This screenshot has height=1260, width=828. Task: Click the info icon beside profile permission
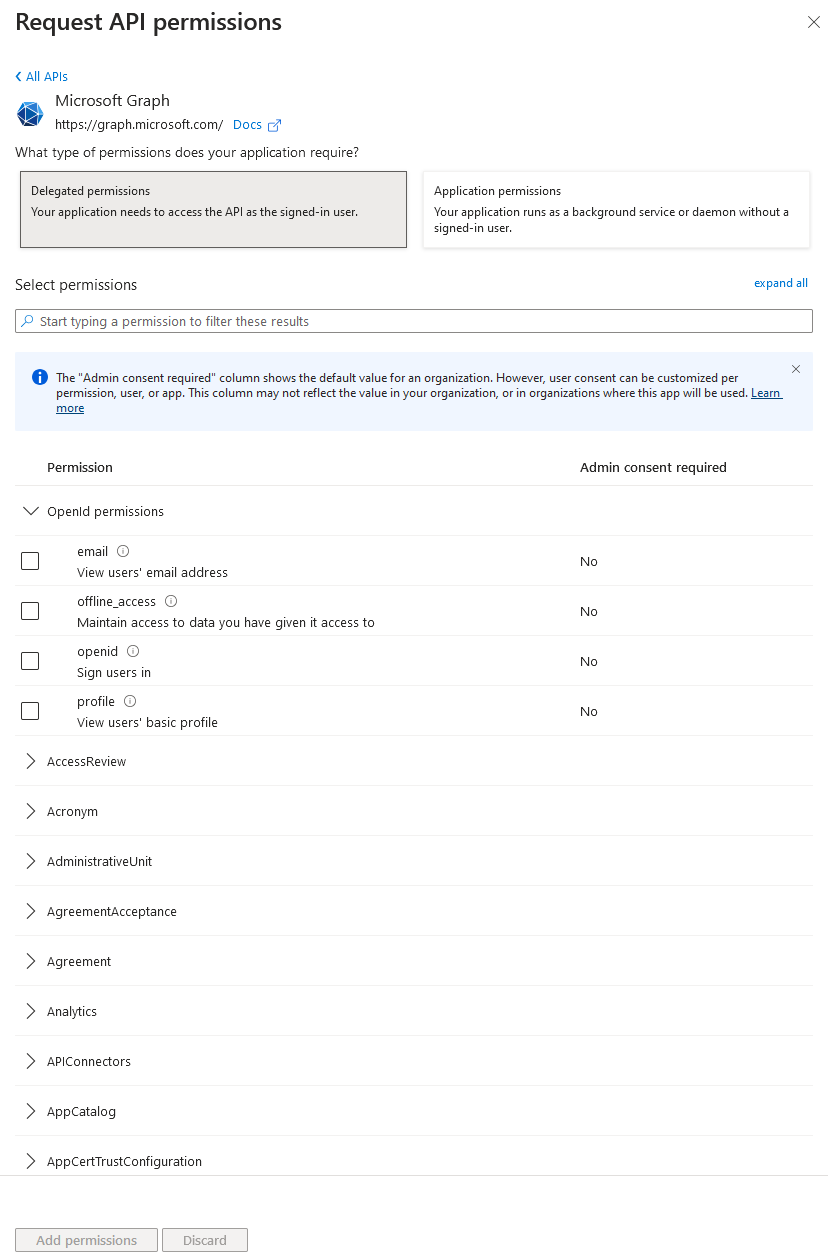(x=130, y=701)
